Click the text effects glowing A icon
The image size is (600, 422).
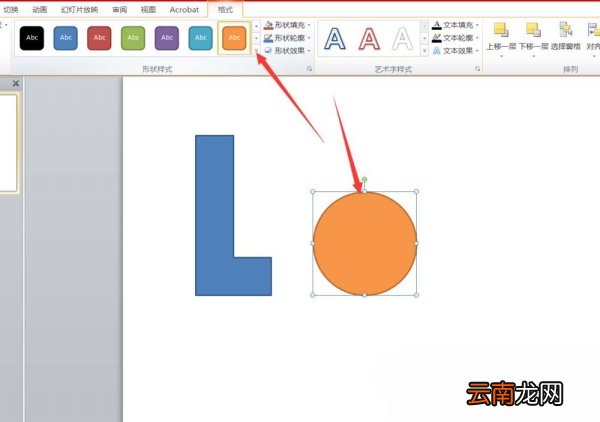(x=437, y=51)
